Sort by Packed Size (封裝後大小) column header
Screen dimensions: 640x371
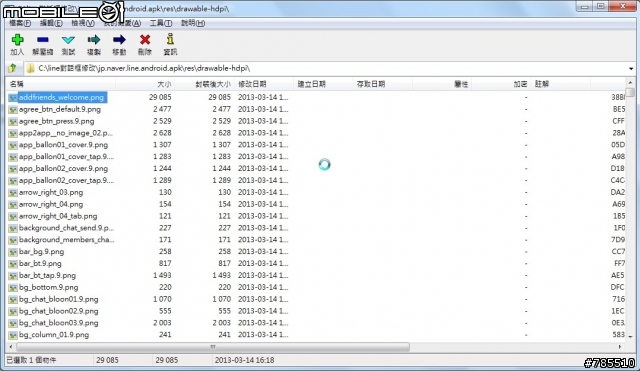click(x=204, y=84)
